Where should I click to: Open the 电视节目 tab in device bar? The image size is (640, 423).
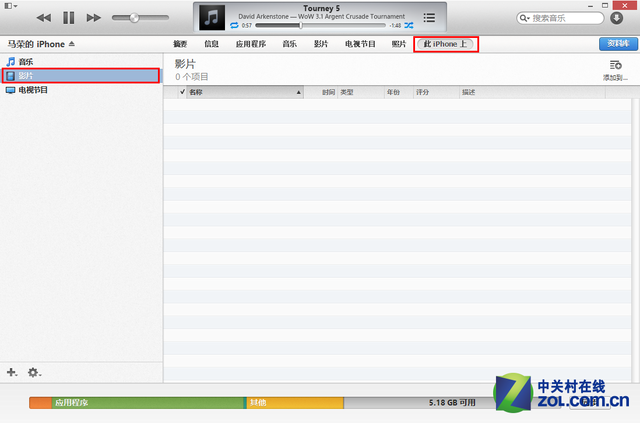coord(360,44)
